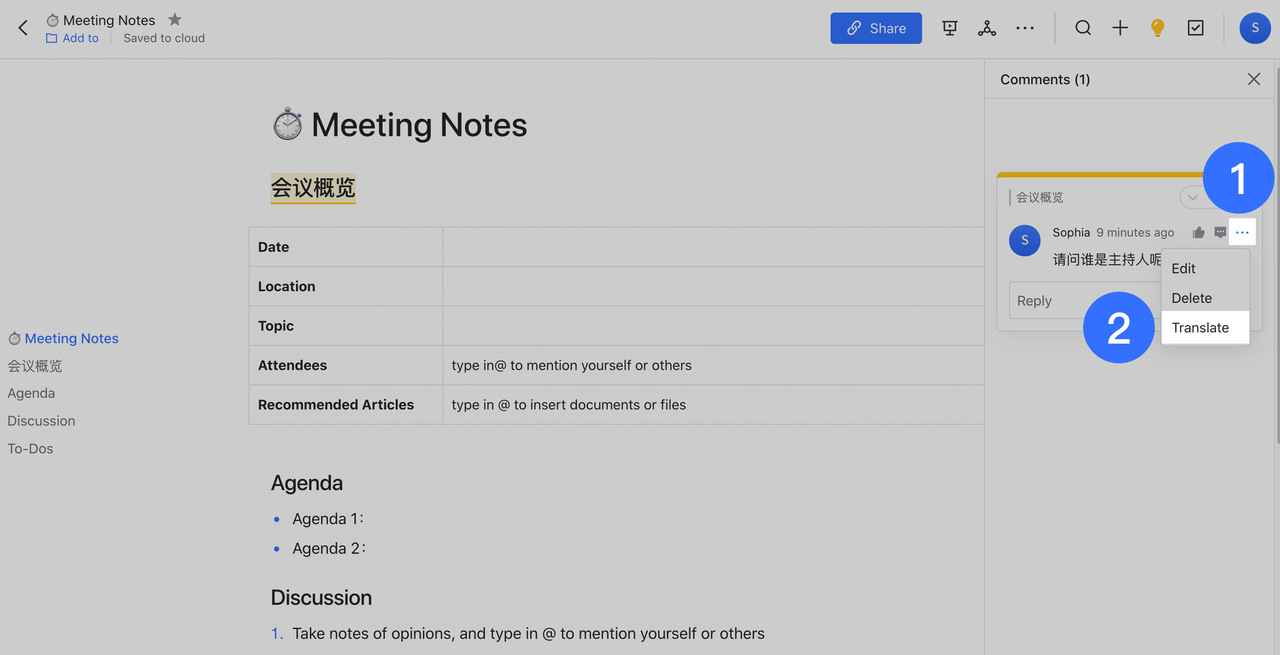Screen dimensions: 1280x655
Task: Open the mind map structure icon
Action: 987,28
